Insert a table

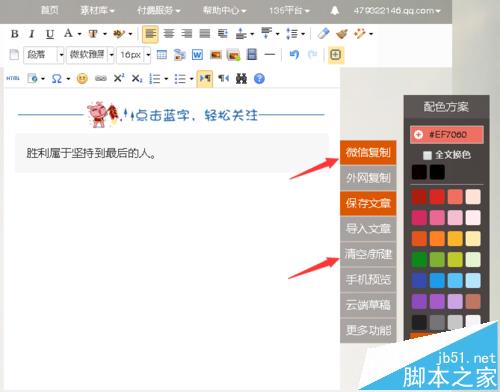162,55
